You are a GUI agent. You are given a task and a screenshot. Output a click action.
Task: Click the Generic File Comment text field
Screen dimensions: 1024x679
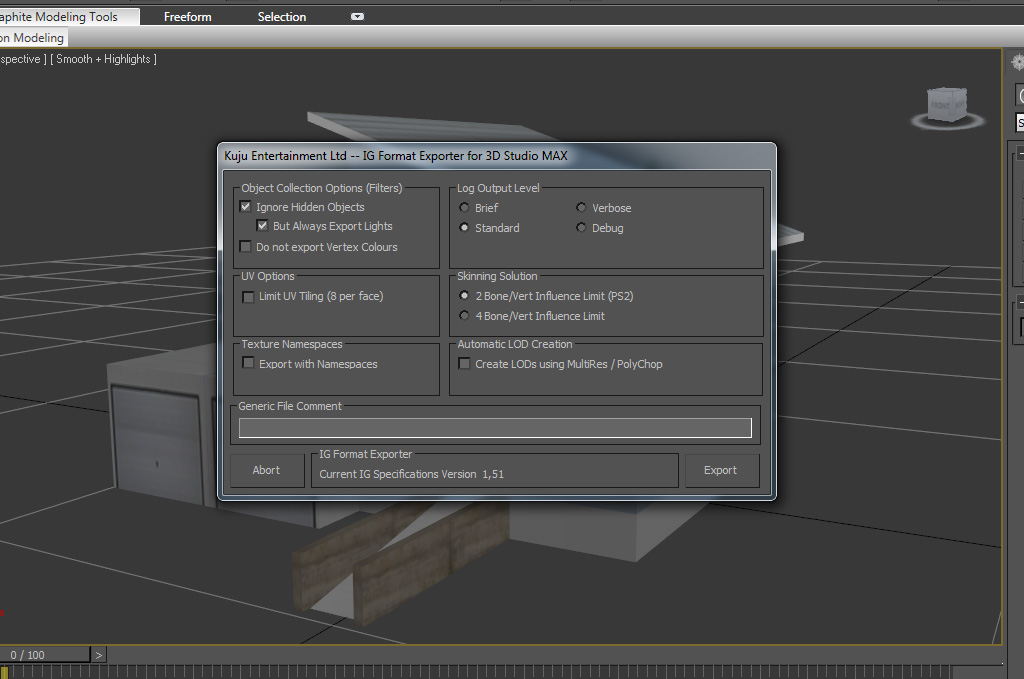point(495,428)
